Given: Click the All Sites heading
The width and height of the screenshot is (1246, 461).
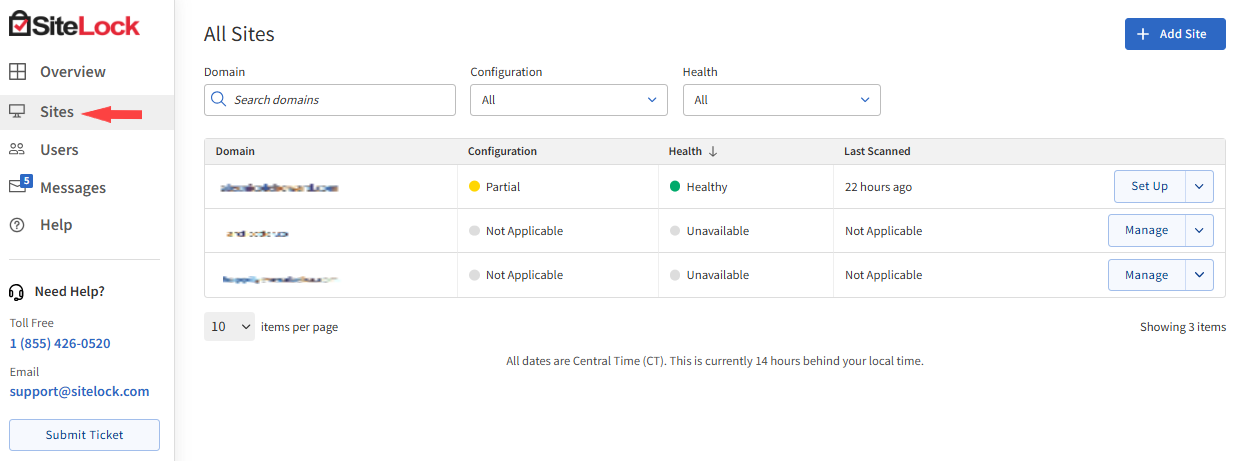Looking at the screenshot, I should click(239, 34).
